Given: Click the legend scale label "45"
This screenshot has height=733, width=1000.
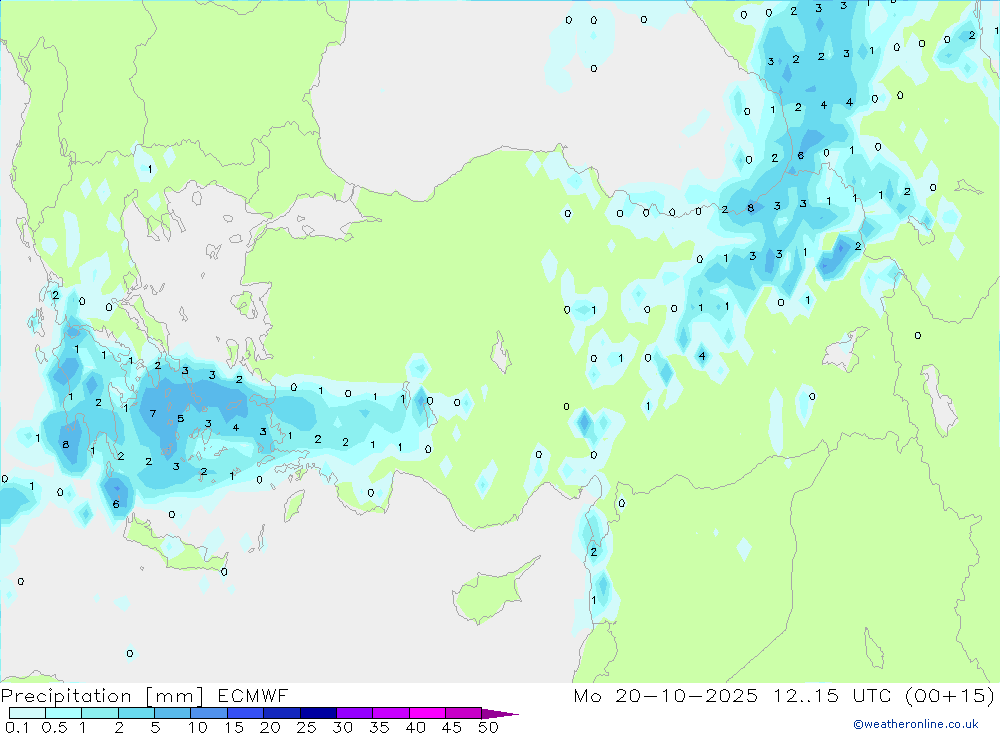Looking at the screenshot, I should click(452, 727).
